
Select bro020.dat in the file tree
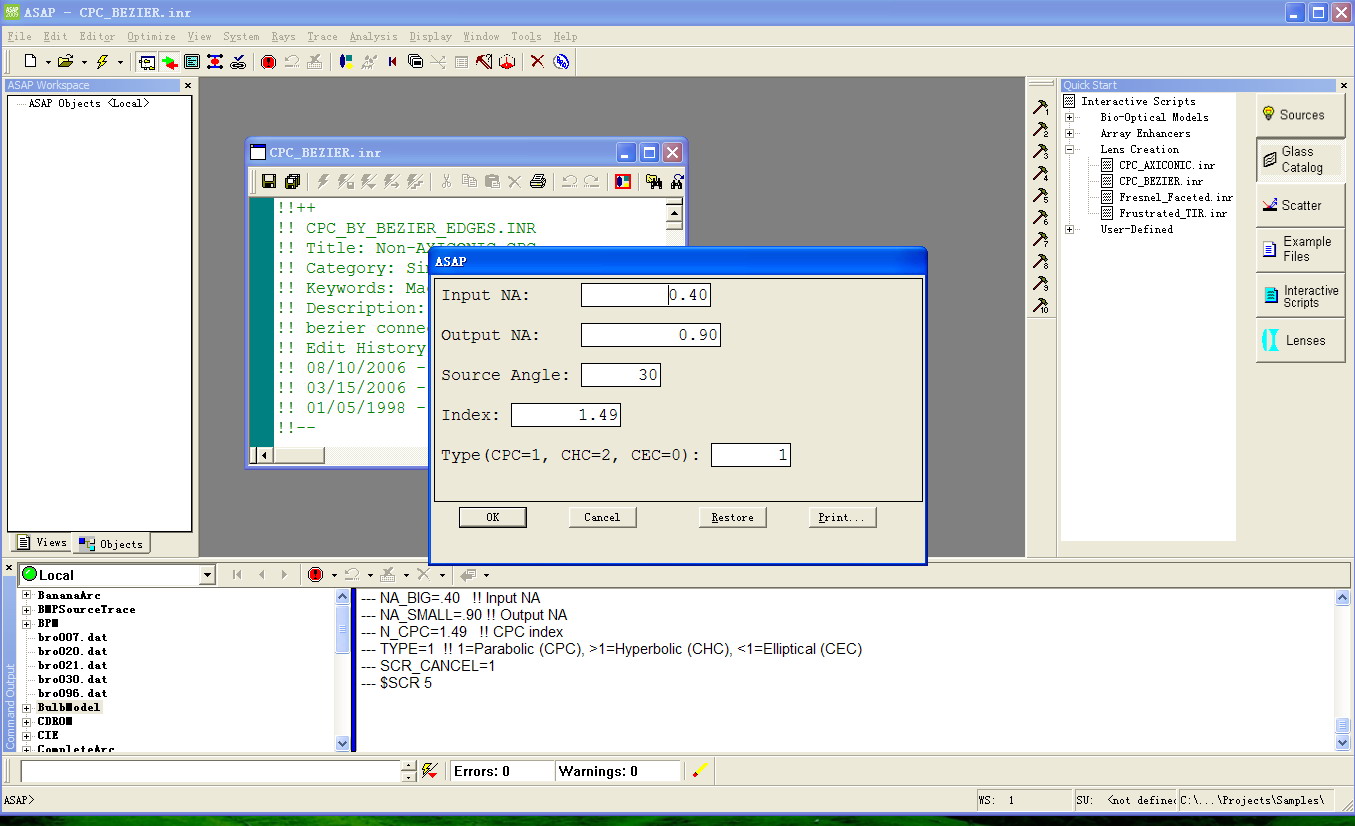(x=72, y=651)
